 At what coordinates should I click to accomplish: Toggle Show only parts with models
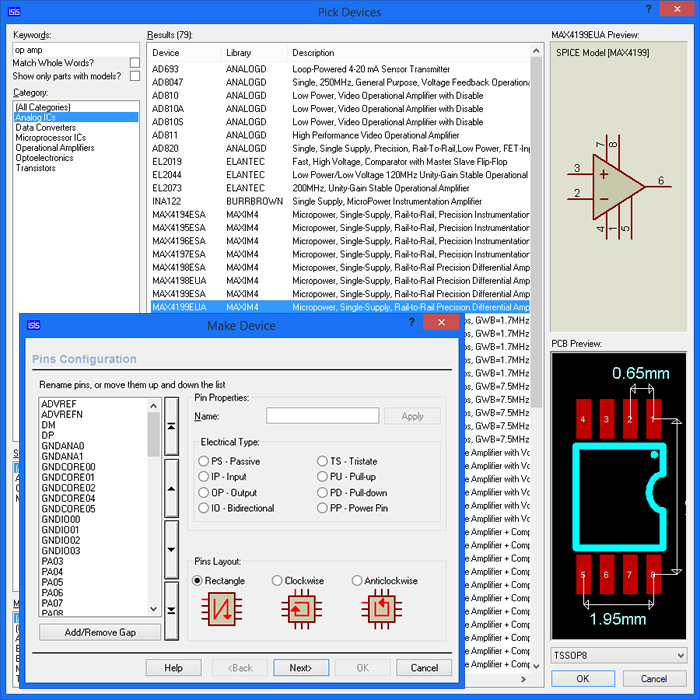point(134,76)
